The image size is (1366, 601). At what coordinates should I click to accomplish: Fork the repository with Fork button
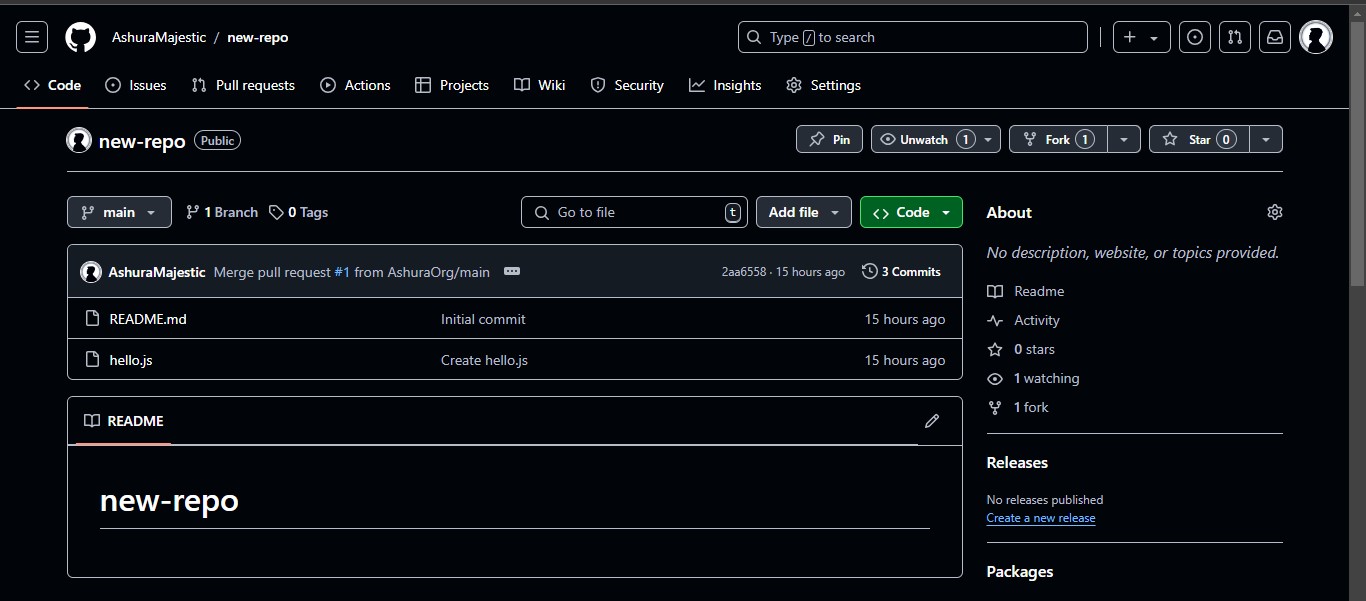(1058, 140)
